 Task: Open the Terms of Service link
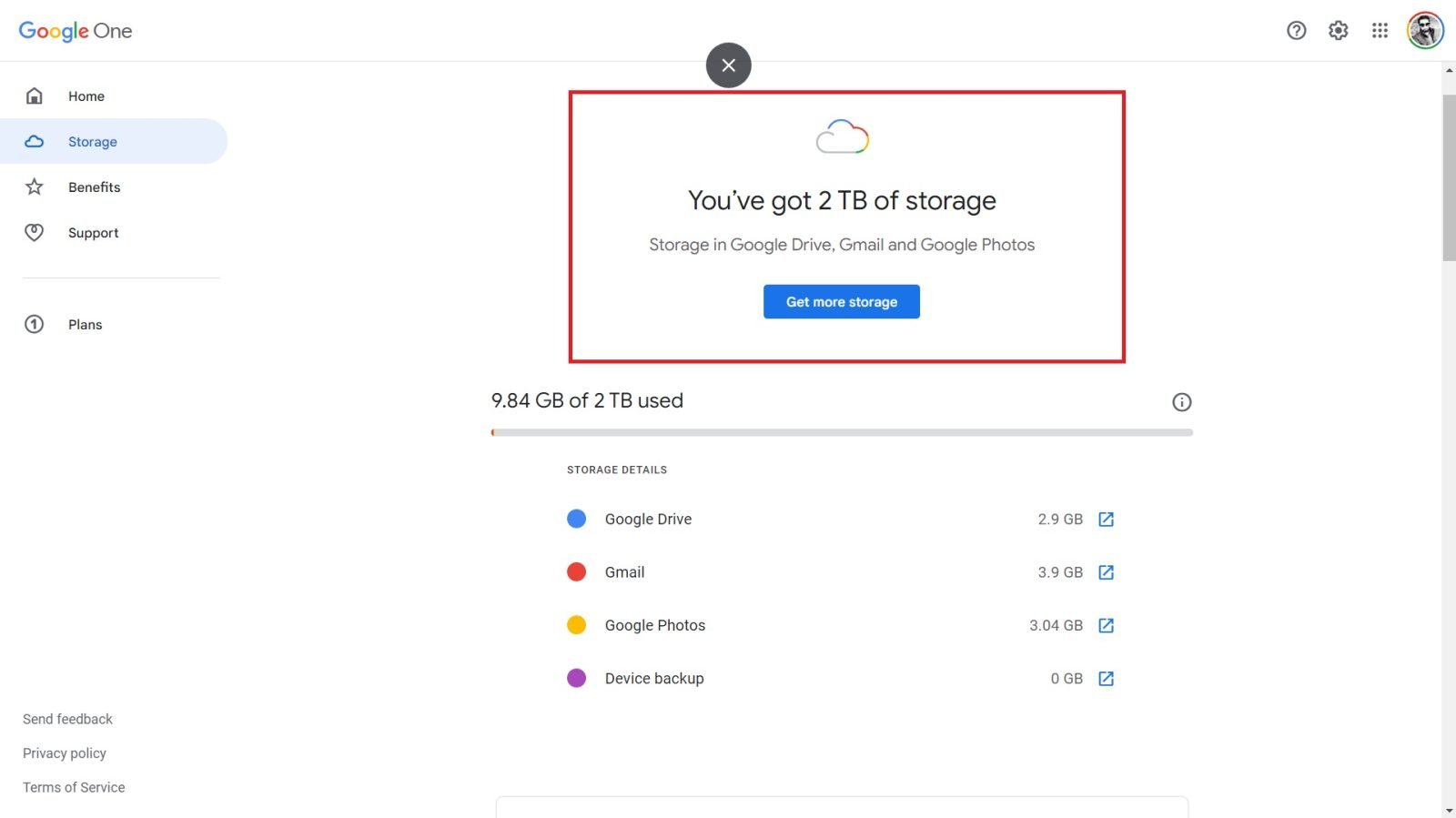[74, 787]
